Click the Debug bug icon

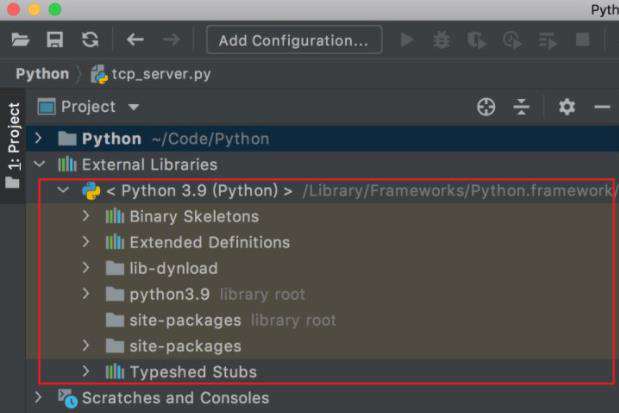pos(441,40)
